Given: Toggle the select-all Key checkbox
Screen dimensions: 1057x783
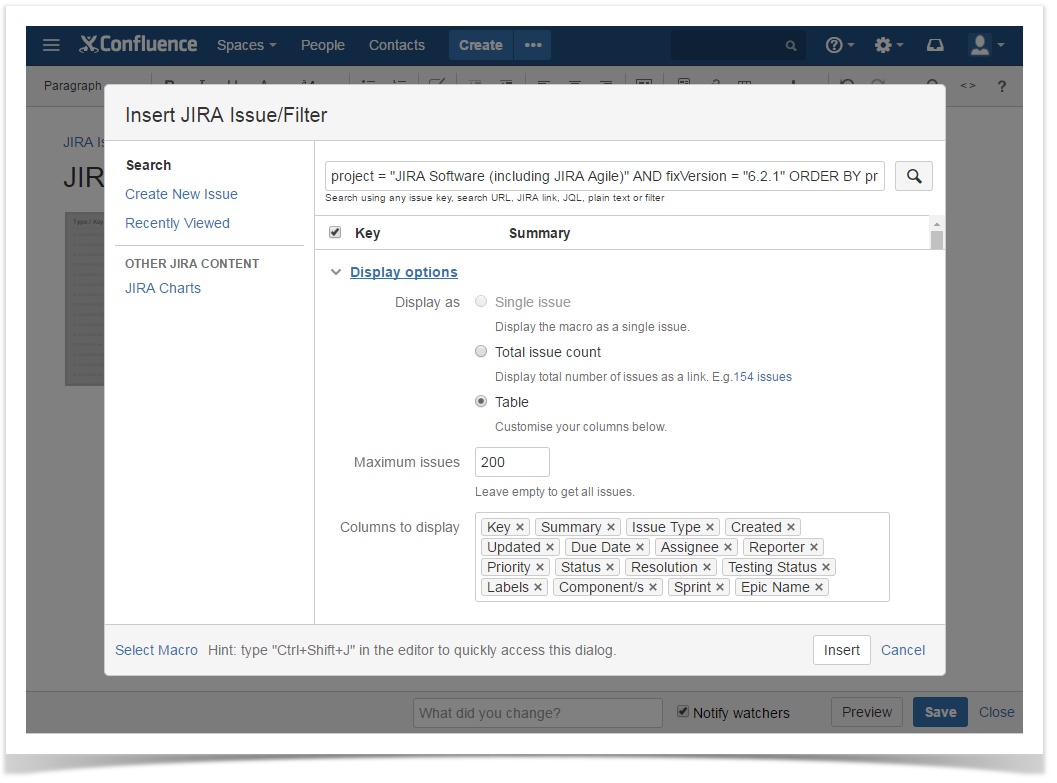Looking at the screenshot, I should (335, 232).
